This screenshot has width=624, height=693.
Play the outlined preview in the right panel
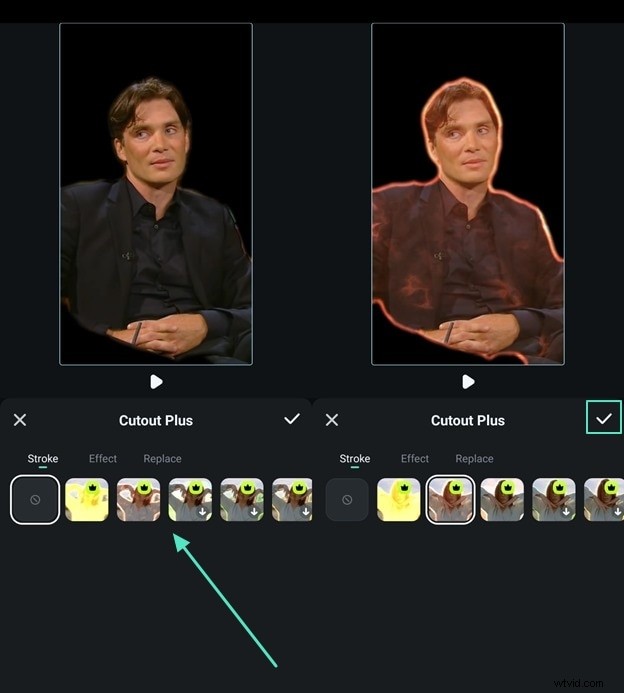(x=468, y=381)
